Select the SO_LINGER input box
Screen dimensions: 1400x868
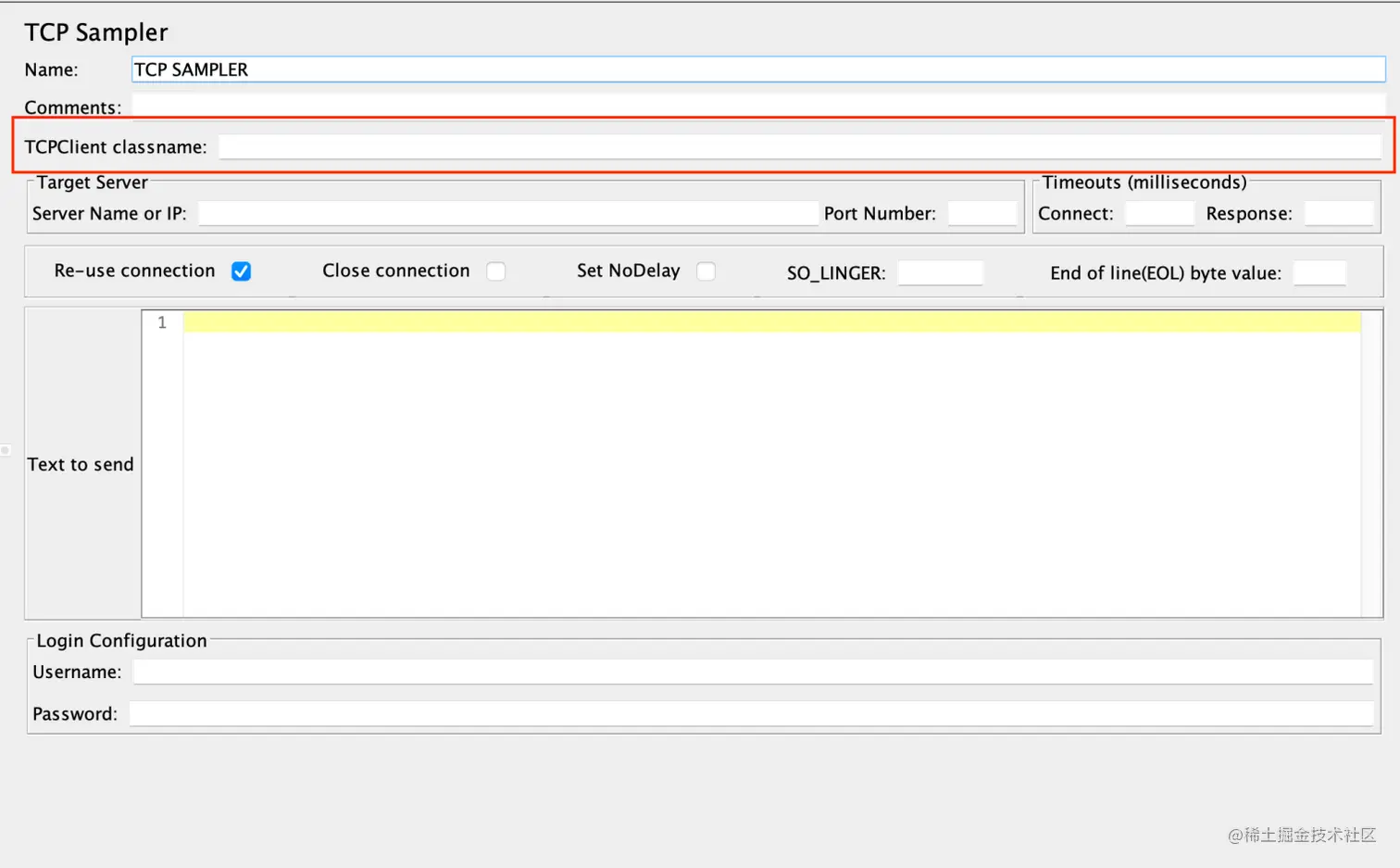[x=939, y=272]
